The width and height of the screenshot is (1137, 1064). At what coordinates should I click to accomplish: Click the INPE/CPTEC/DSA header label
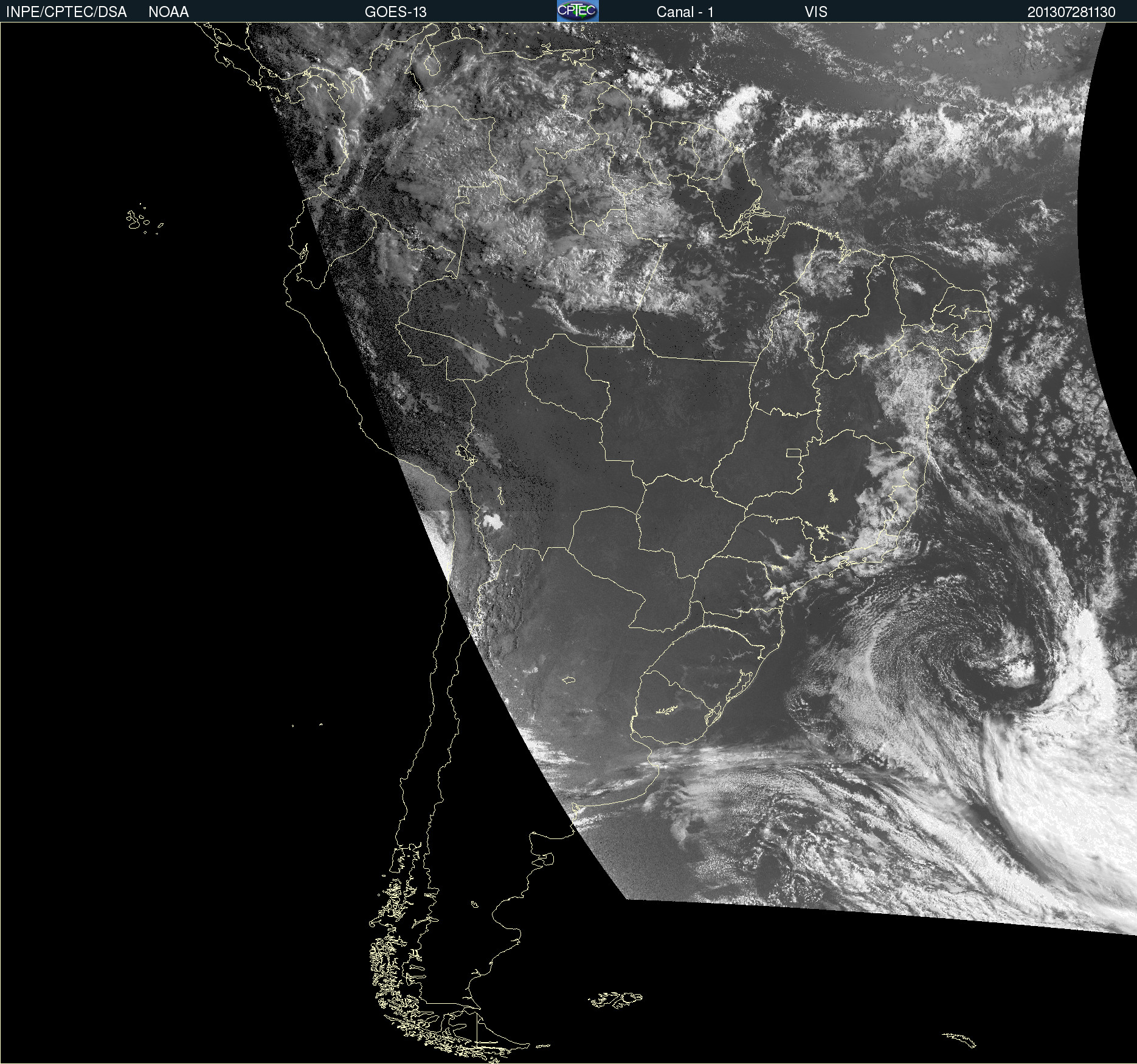point(66,12)
